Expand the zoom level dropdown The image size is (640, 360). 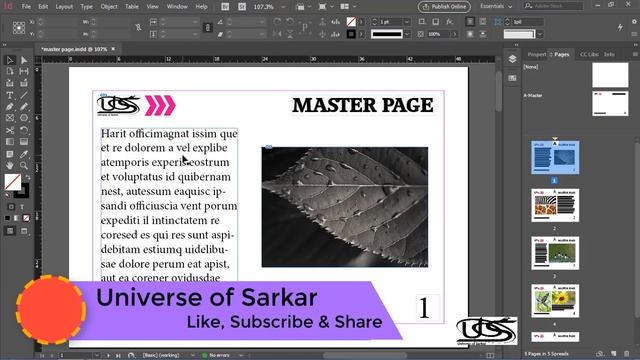(x=283, y=7)
